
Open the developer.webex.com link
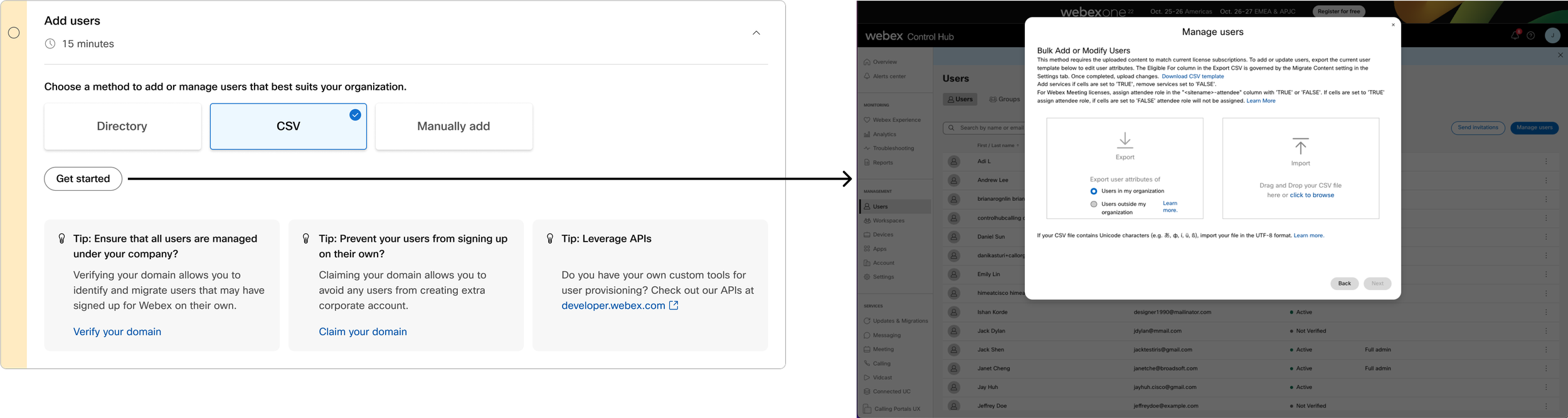(620, 306)
